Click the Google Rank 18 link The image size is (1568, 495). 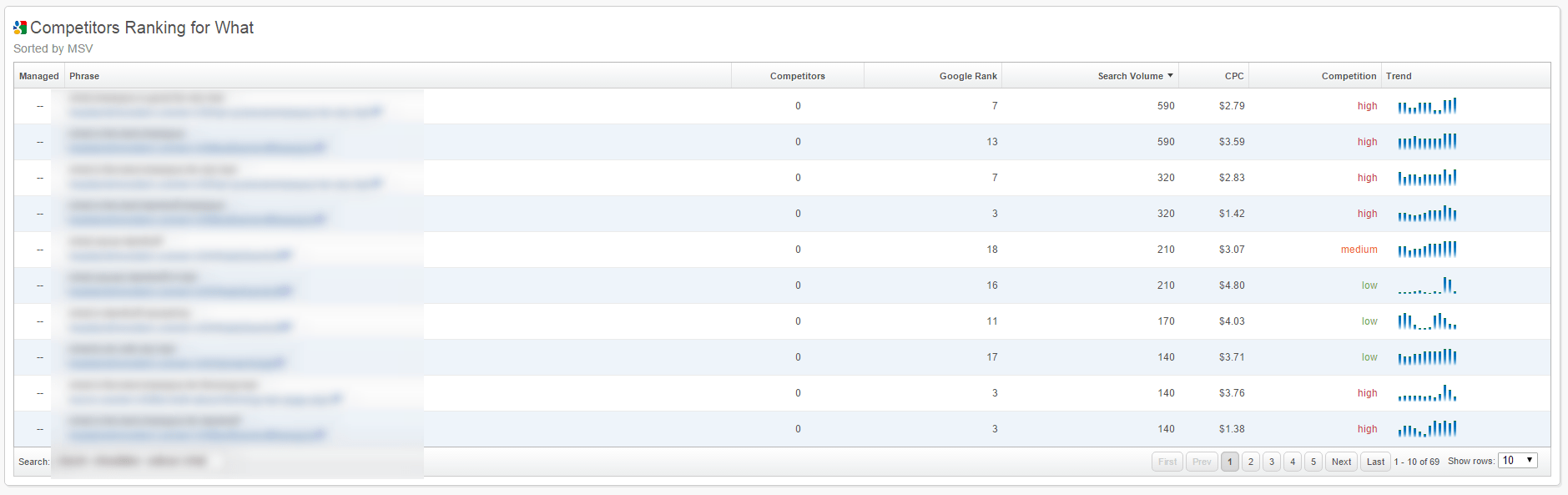[x=991, y=250]
